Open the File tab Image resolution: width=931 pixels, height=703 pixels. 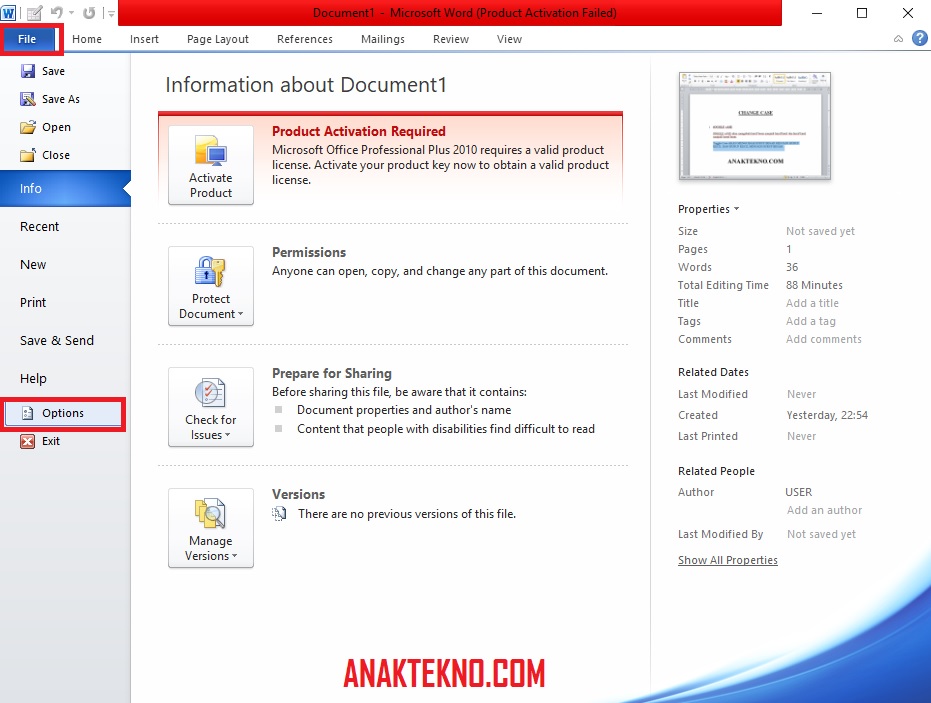coord(27,39)
